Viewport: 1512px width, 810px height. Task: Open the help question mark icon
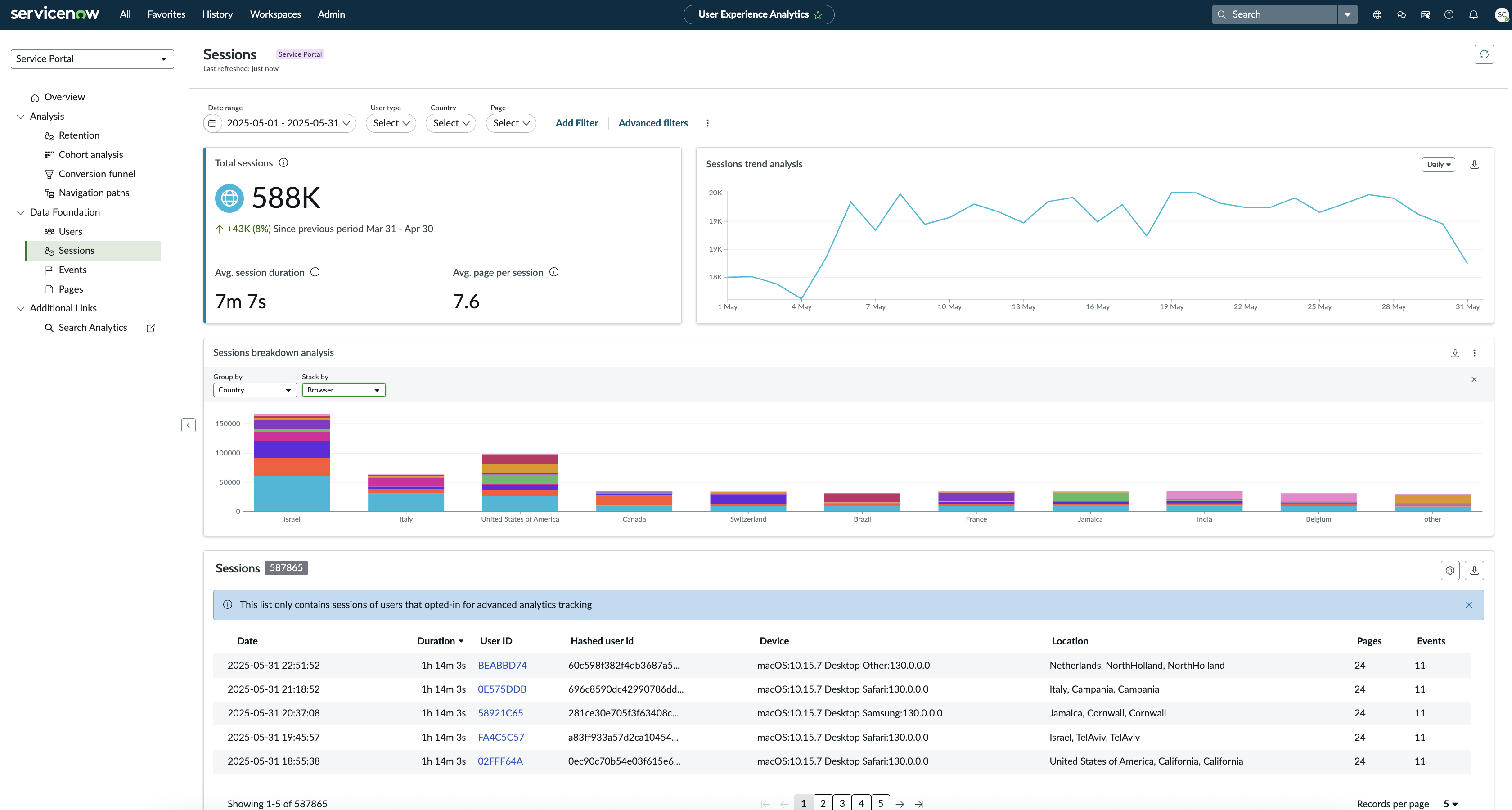pos(1449,15)
